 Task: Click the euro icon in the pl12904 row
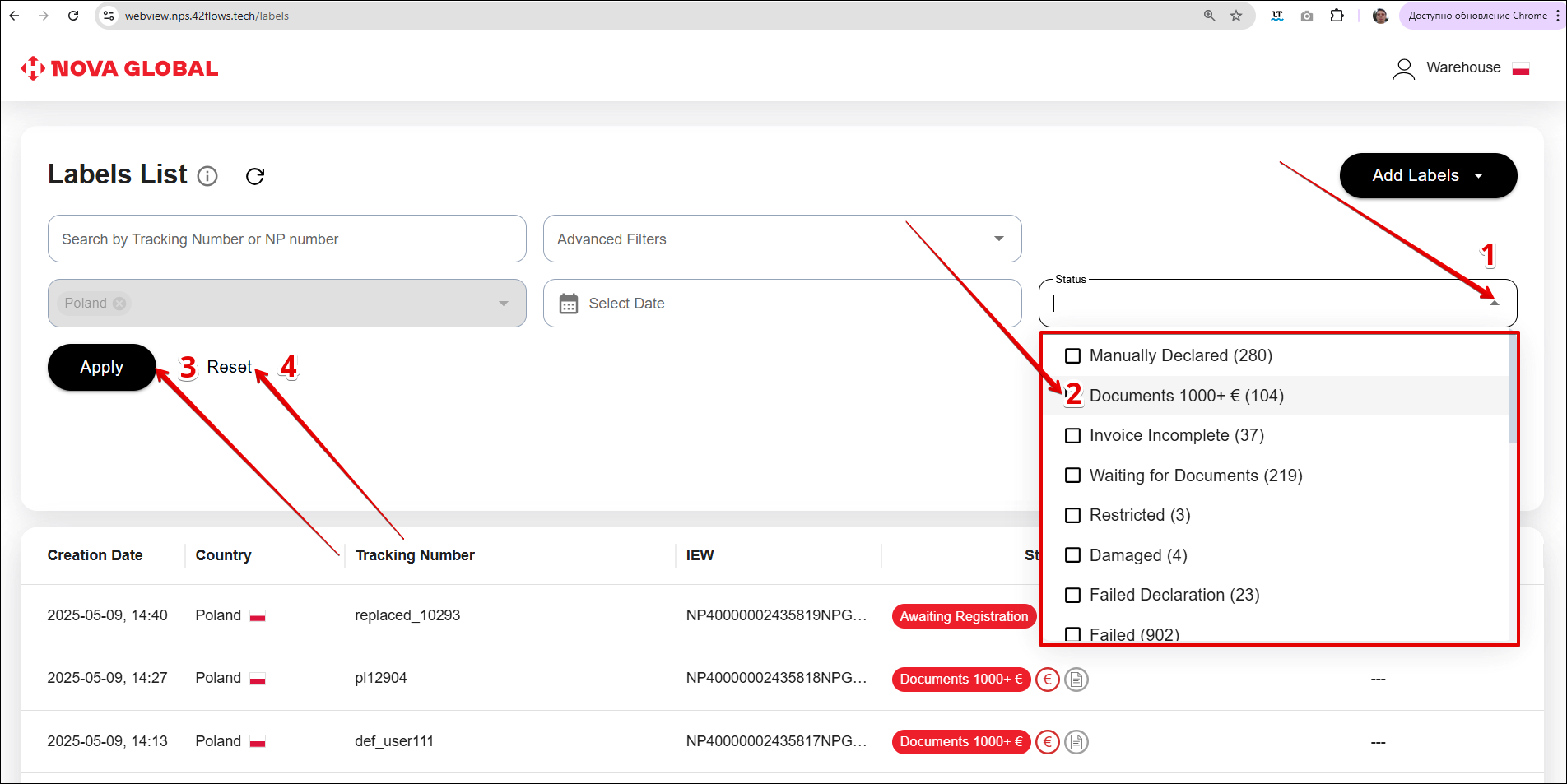1047,680
